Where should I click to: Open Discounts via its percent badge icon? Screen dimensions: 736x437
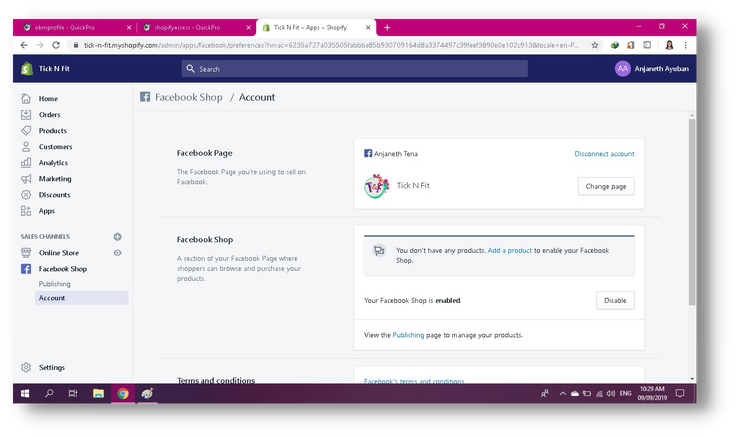tap(26, 195)
